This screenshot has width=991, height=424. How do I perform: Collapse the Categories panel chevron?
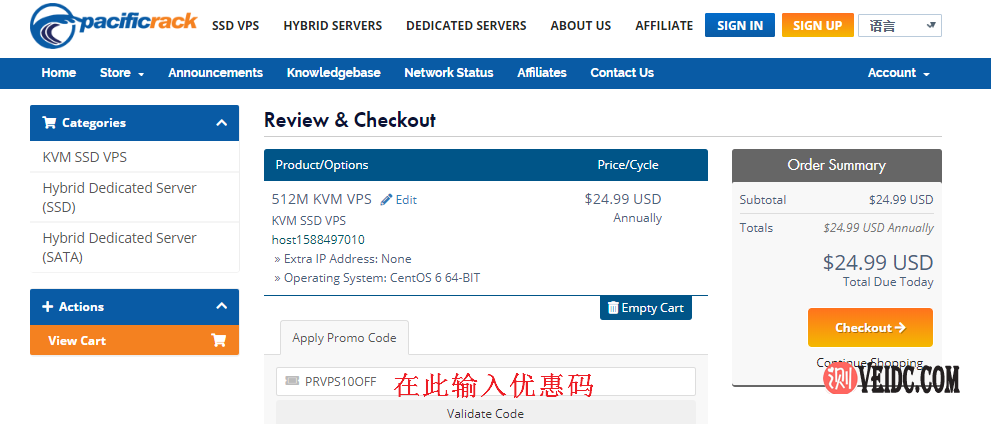222,123
